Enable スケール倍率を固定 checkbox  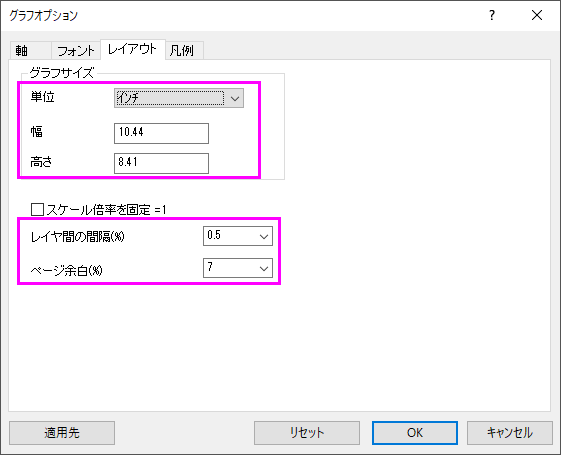(38, 210)
